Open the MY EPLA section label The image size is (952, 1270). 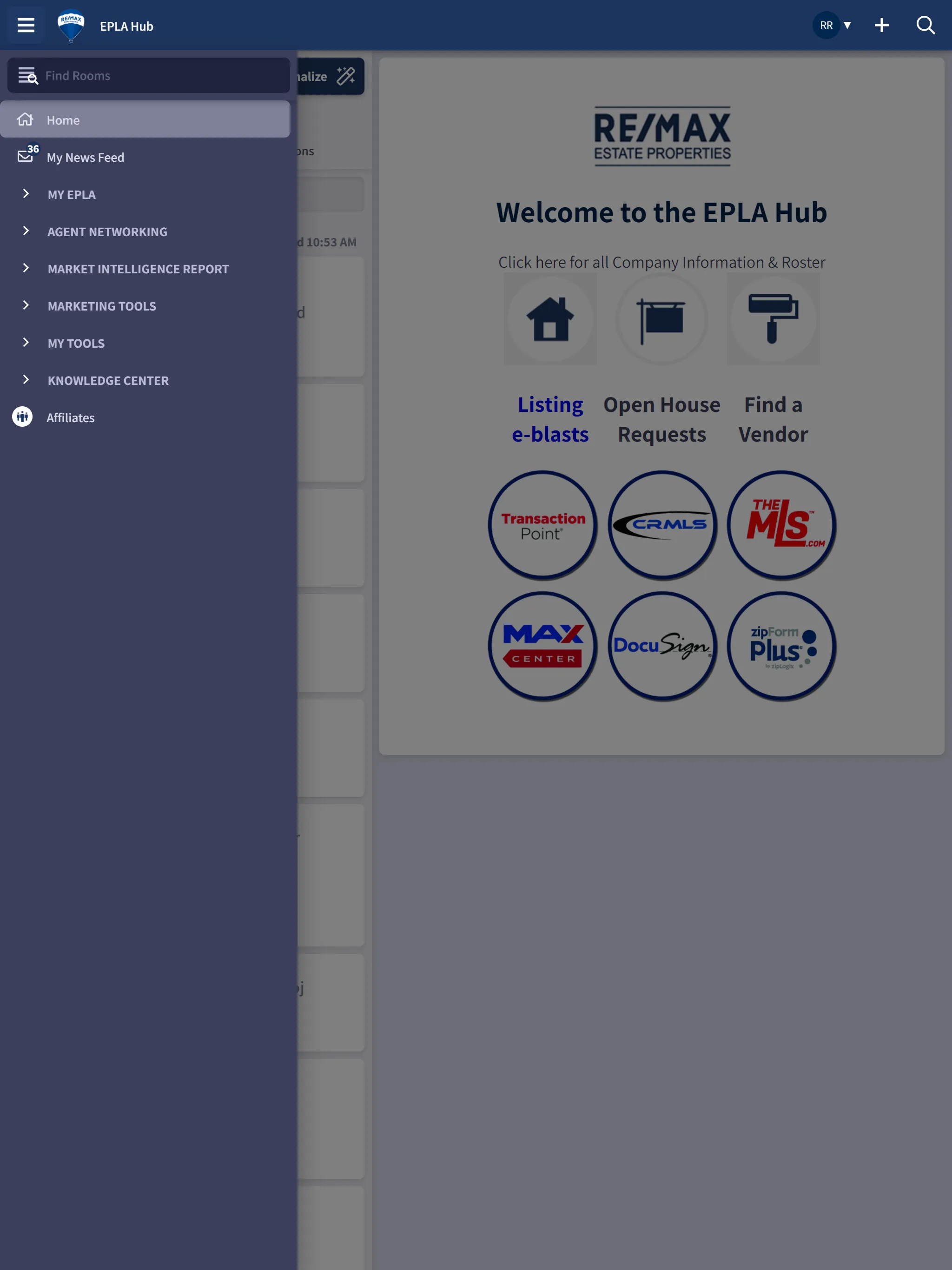click(x=72, y=195)
